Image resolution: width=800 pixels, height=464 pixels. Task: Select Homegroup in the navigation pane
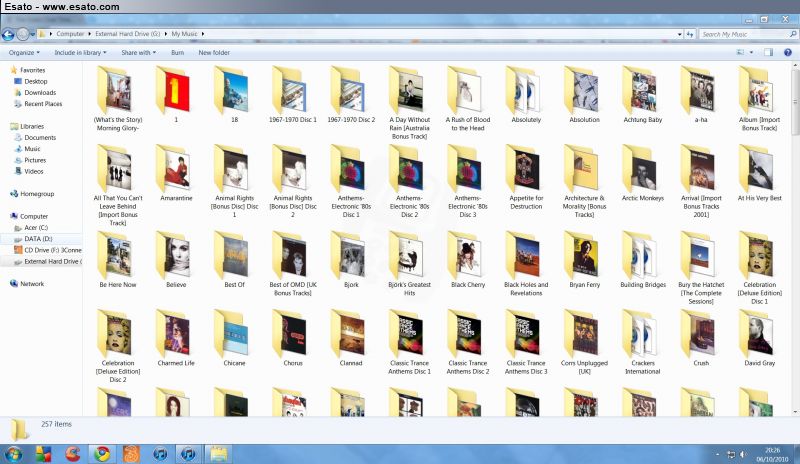[x=37, y=193]
